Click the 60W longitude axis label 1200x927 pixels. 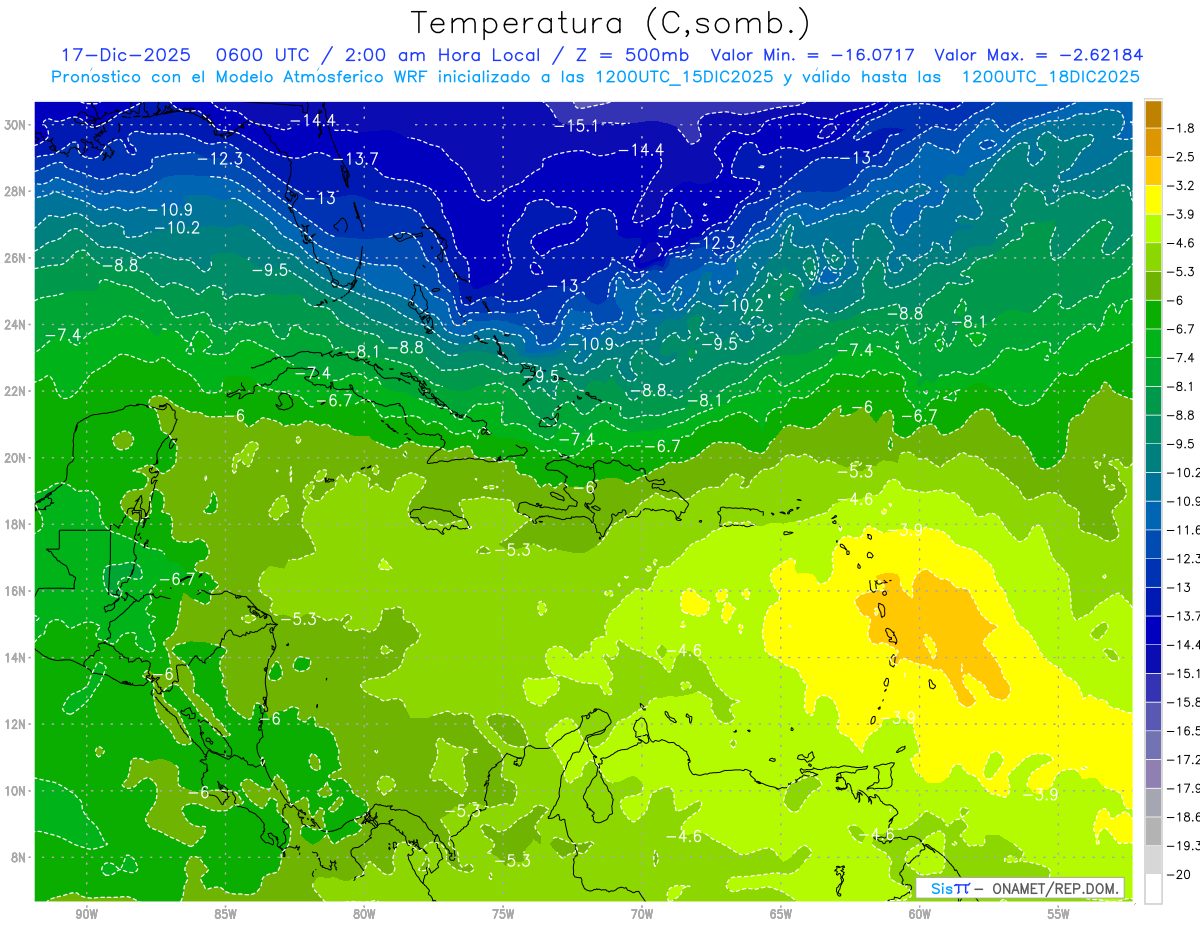[x=920, y=914]
